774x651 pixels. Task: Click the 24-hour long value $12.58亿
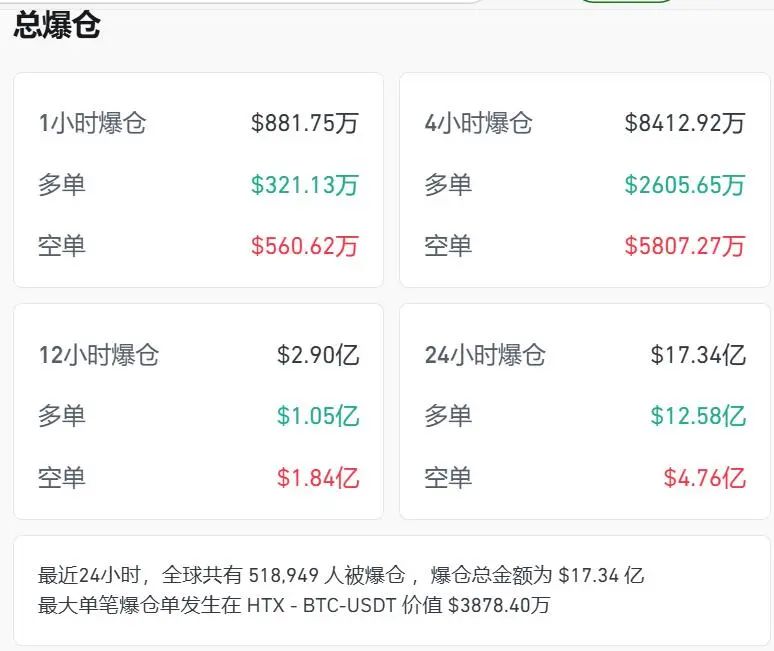[x=697, y=416]
